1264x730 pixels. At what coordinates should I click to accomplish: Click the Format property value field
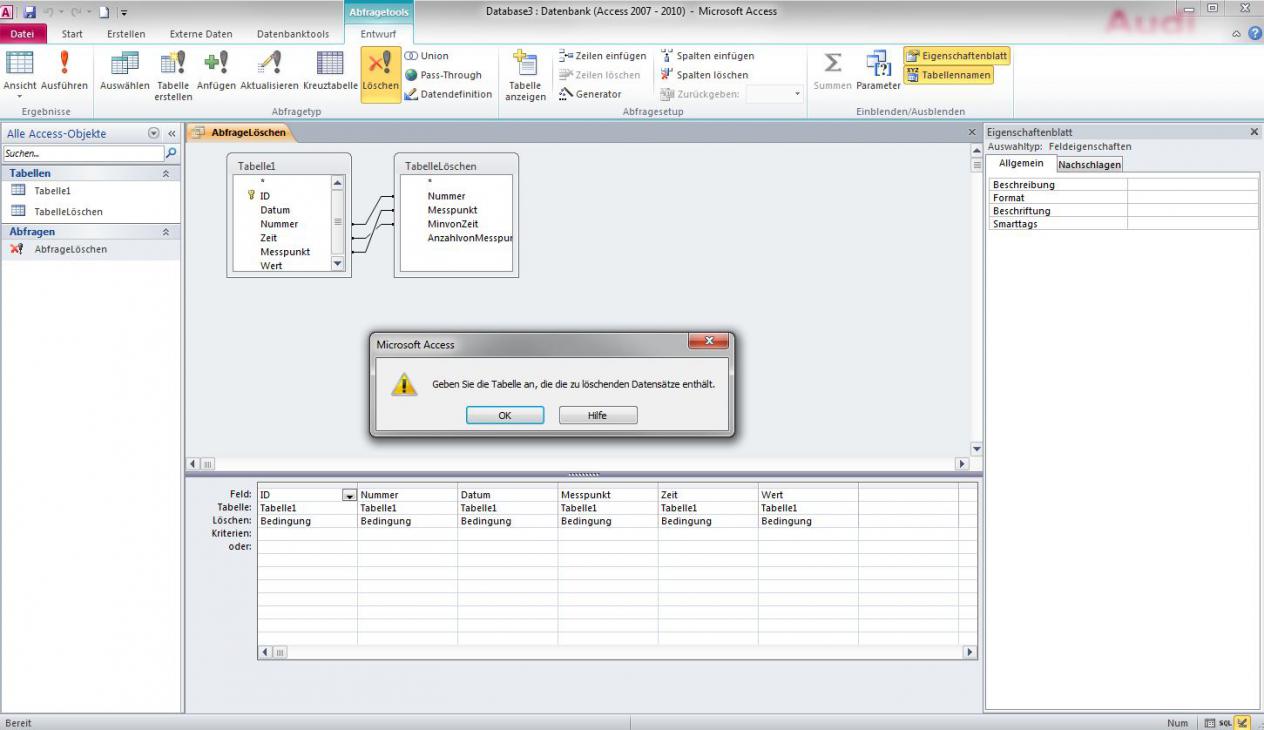click(1193, 198)
